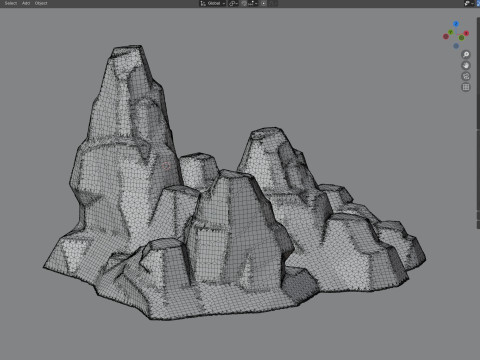Viewport: 480px width, 360px height.
Task: Click the pan view hand icon
Action: point(466,65)
